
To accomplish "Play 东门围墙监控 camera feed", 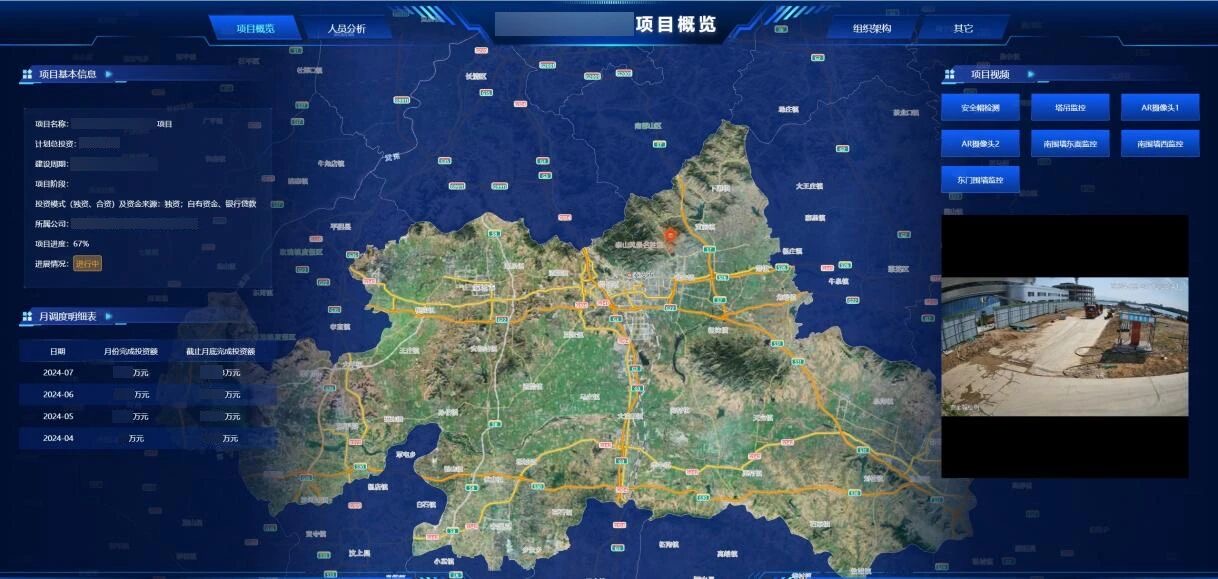I will click(x=980, y=180).
